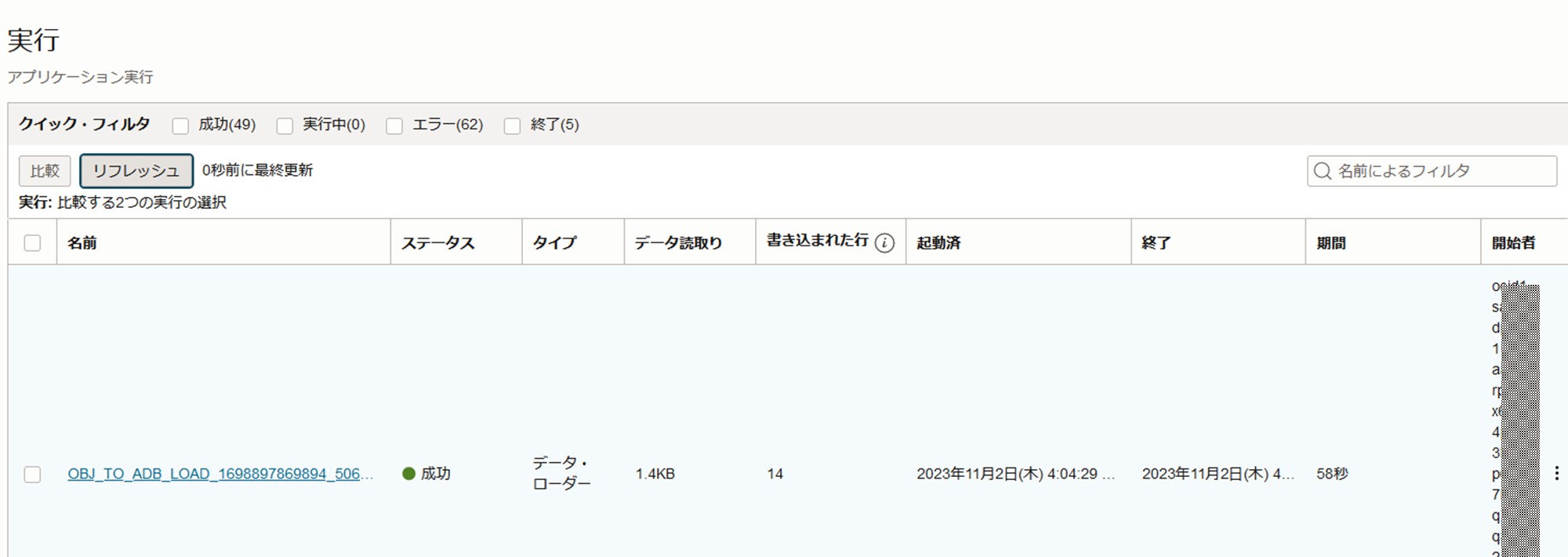Click the truncated end time cell 2023年11月2日(木) 4...

coord(1218,474)
